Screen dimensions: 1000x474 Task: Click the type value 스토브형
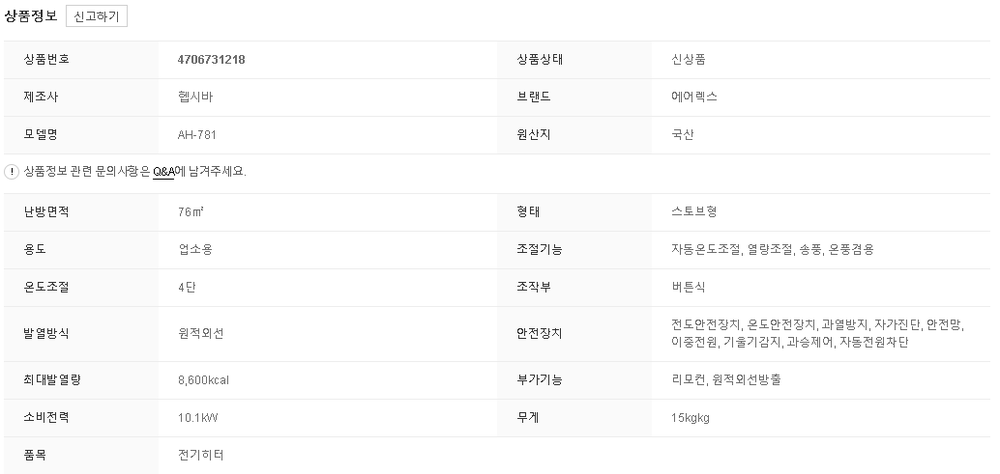pyautogui.click(x=695, y=212)
